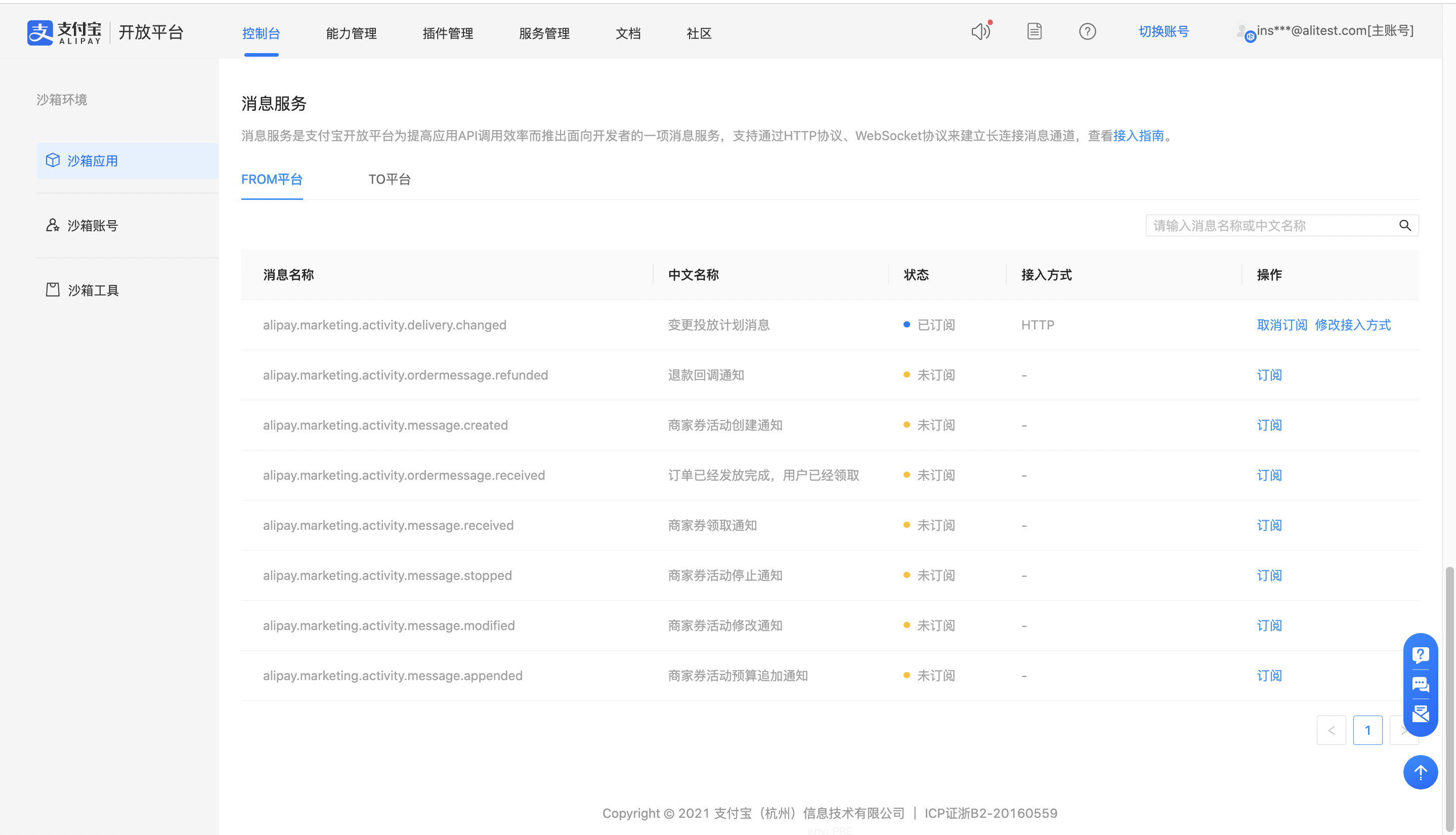This screenshot has width=1456, height=835.
Task: Click the 接入指南 link
Action: point(1138,136)
